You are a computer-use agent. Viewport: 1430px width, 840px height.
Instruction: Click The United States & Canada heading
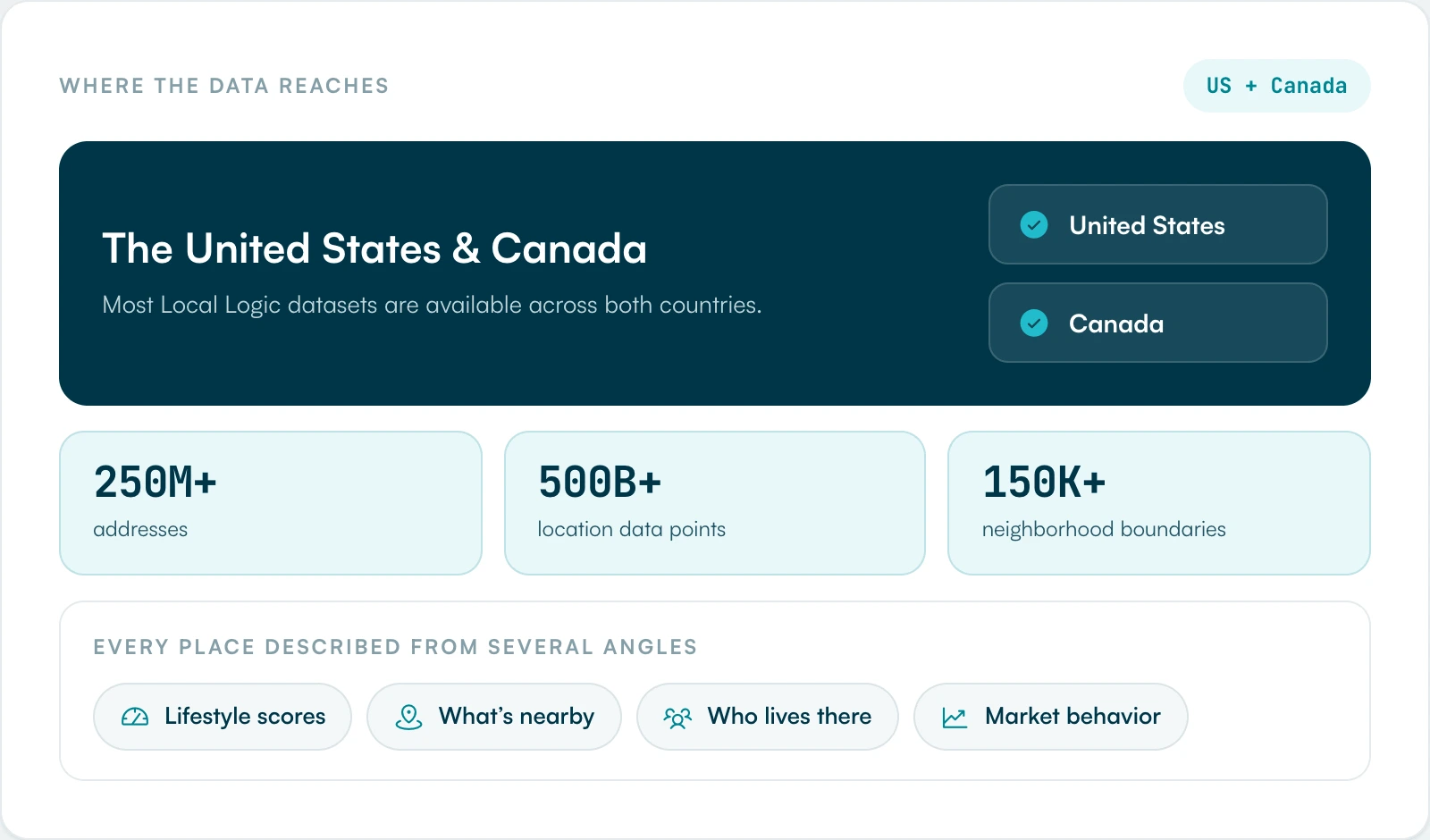tap(374, 248)
